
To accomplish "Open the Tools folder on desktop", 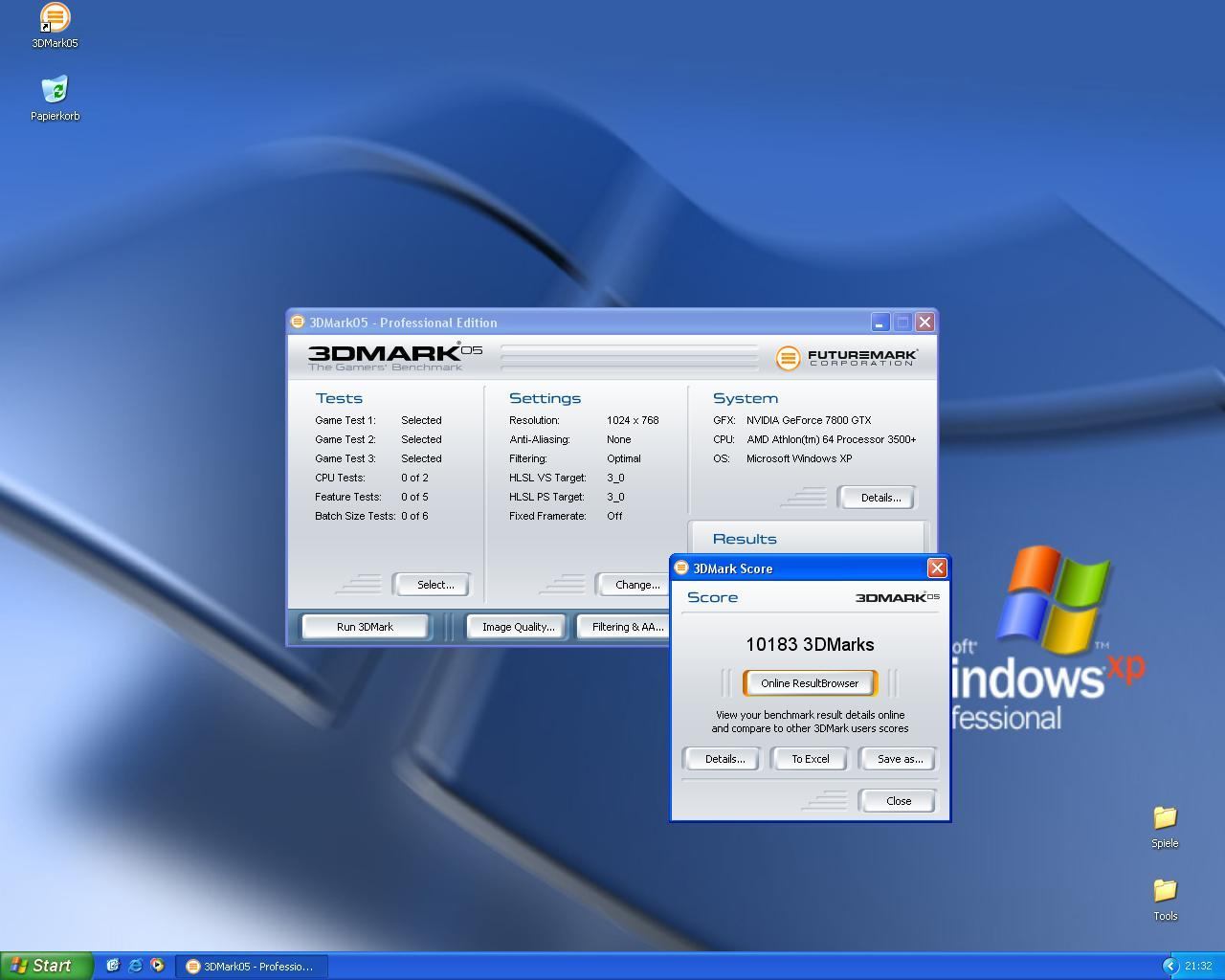I will pos(1165,900).
